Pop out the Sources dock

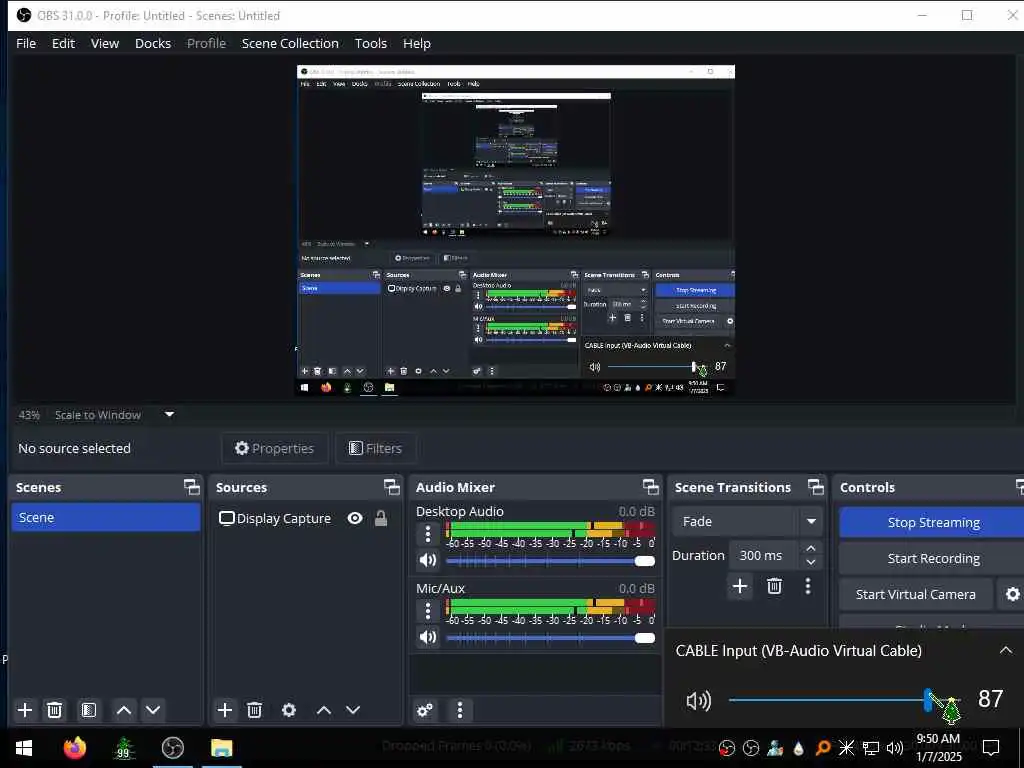tap(391, 487)
